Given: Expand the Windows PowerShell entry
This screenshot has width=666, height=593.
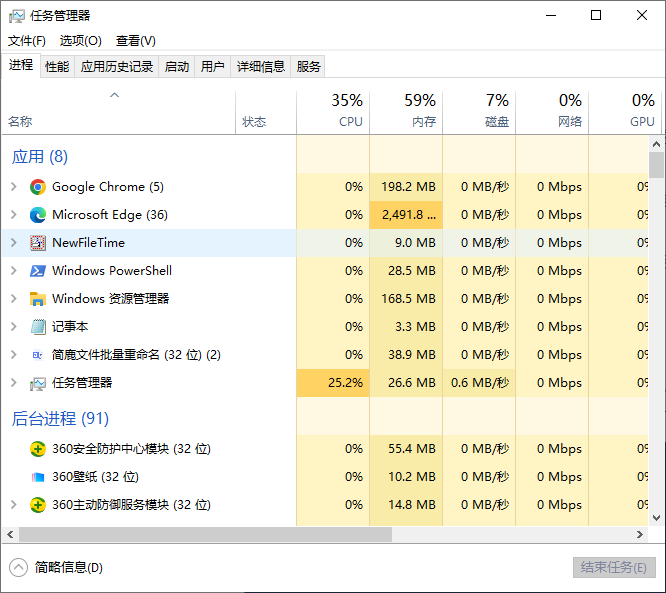Looking at the screenshot, I should tap(14, 271).
